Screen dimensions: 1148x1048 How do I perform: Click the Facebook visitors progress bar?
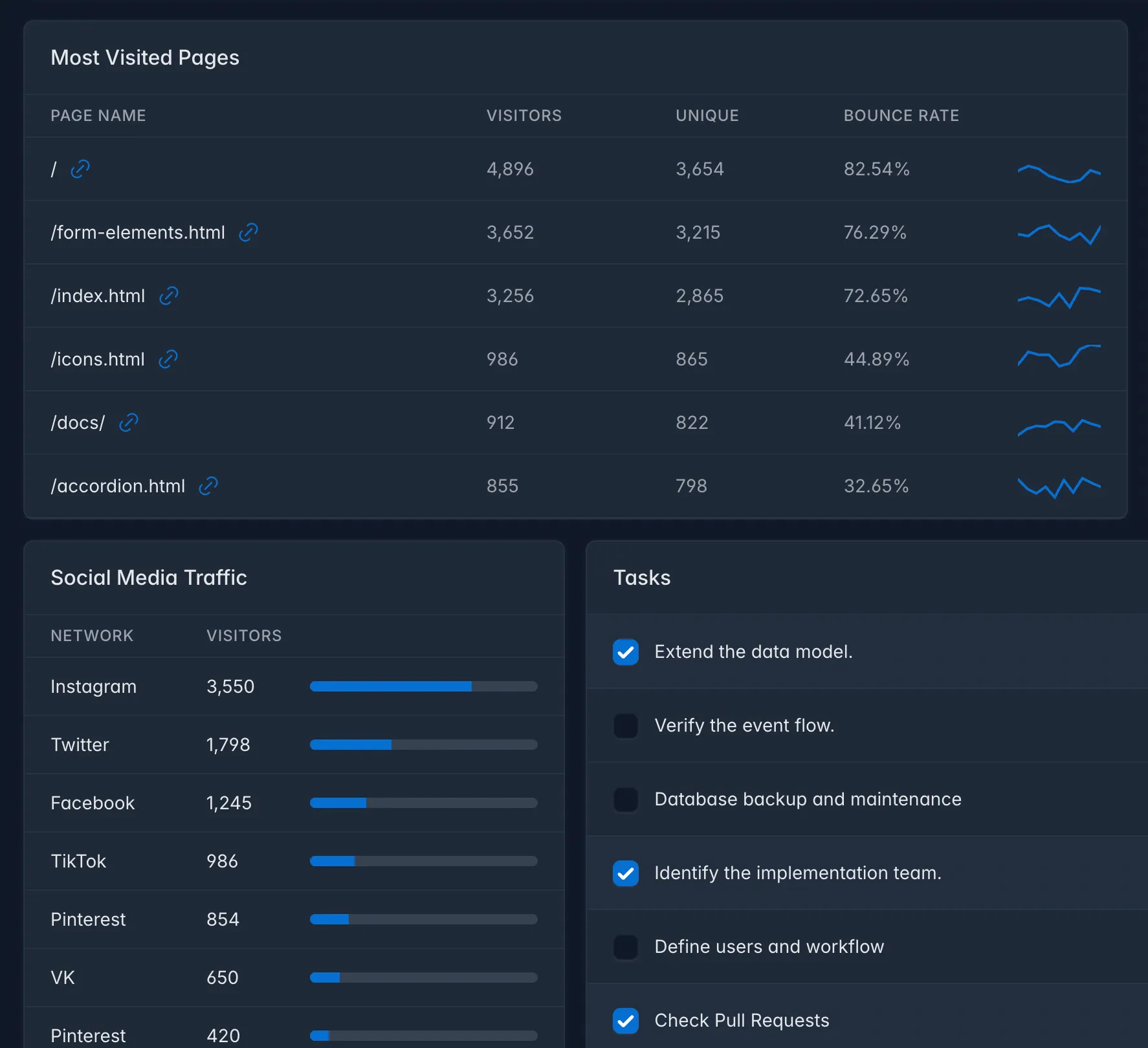(424, 803)
